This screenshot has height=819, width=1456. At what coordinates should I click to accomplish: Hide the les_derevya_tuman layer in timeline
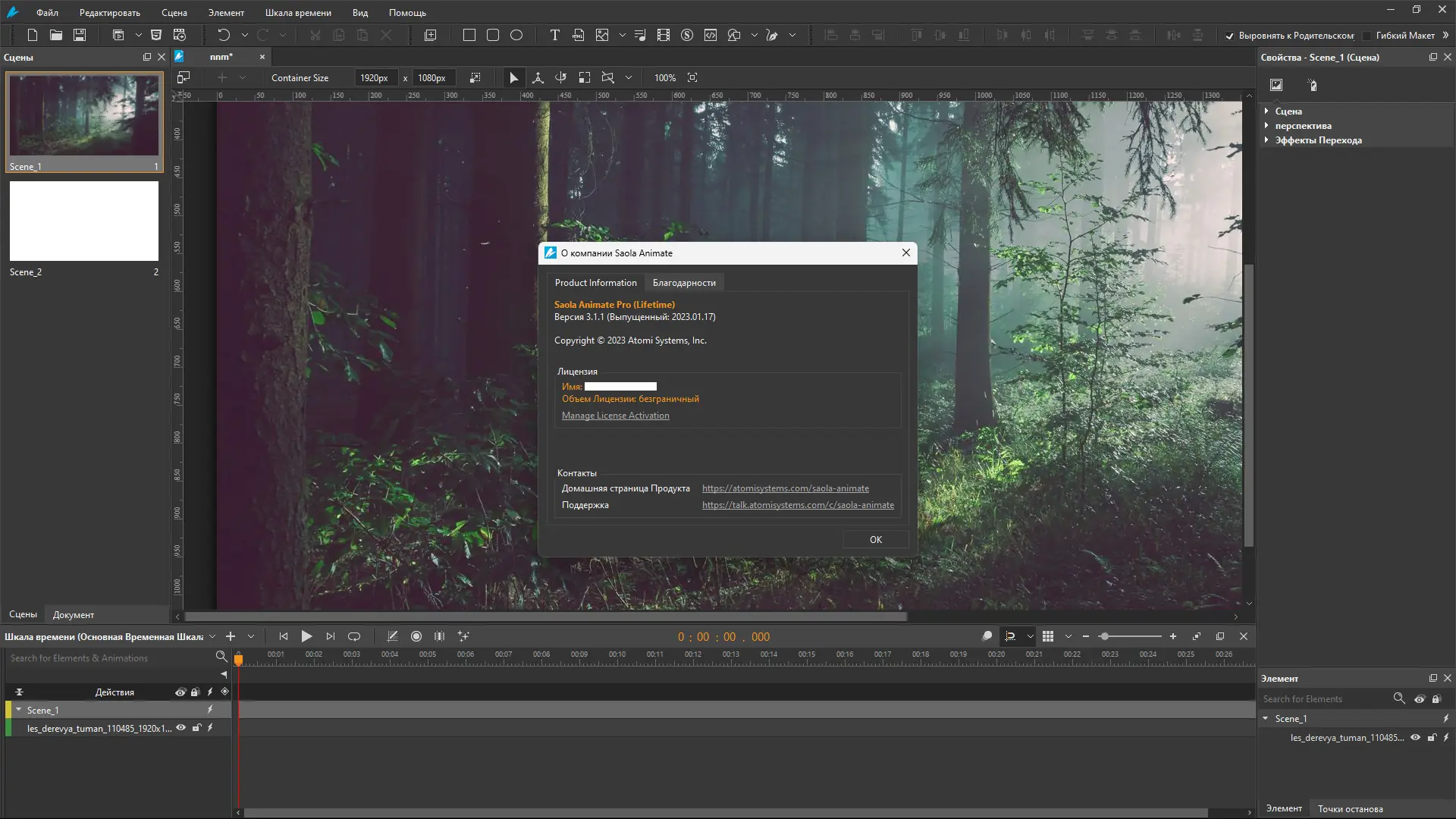180,728
